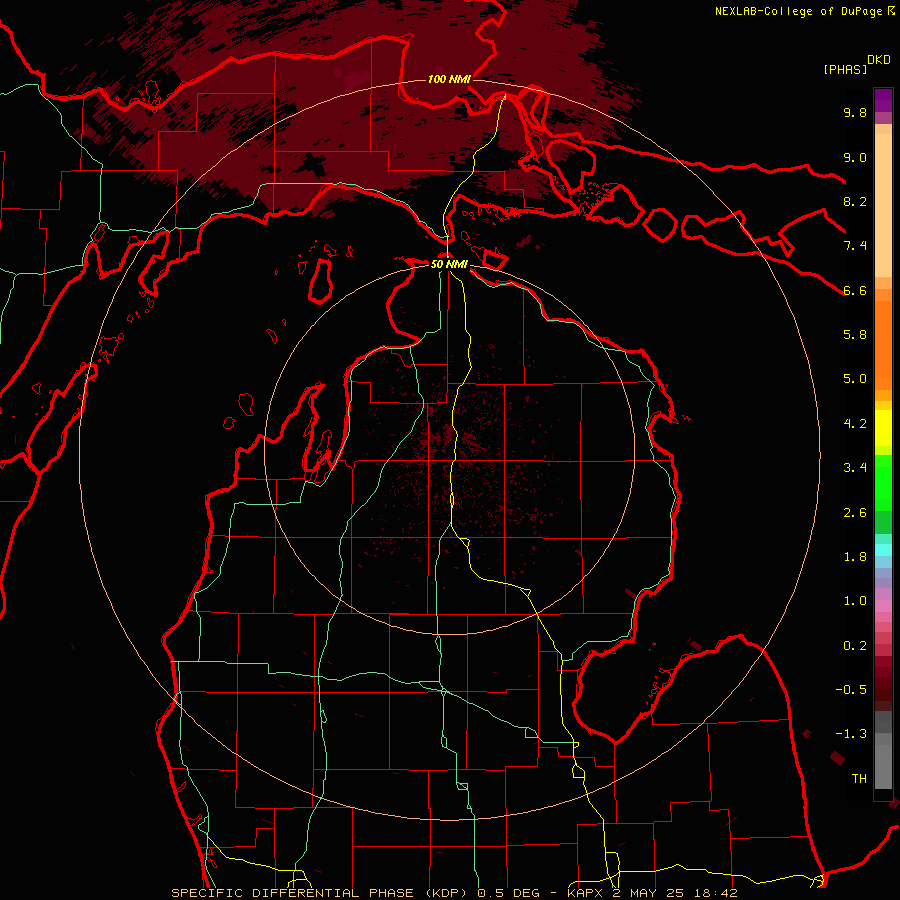
Task: Click the 6.6 scale value
Action: click(855, 290)
